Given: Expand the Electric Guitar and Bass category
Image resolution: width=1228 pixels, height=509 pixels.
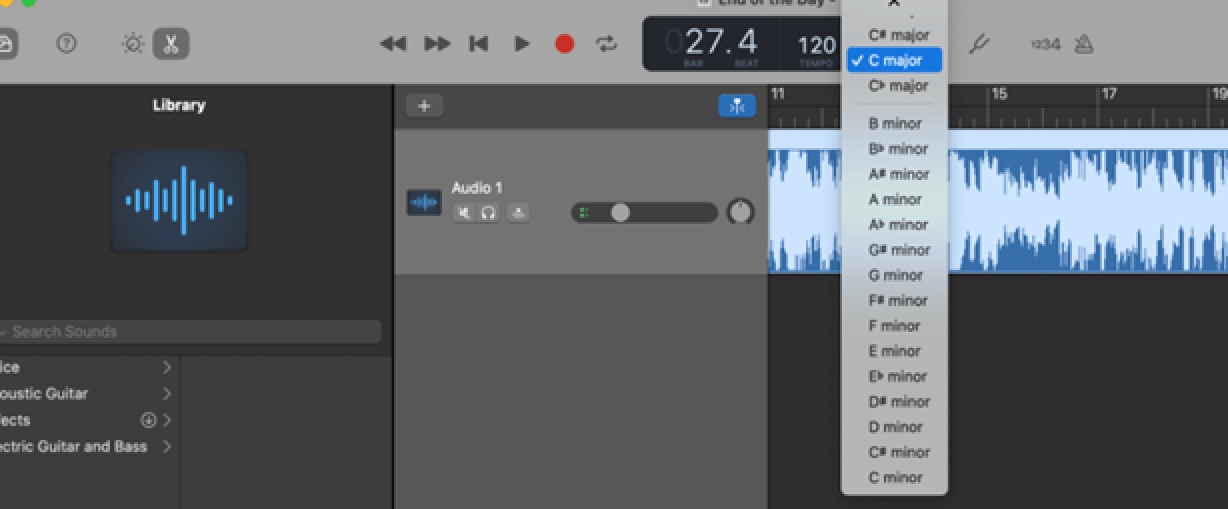Looking at the screenshot, I should (167, 447).
